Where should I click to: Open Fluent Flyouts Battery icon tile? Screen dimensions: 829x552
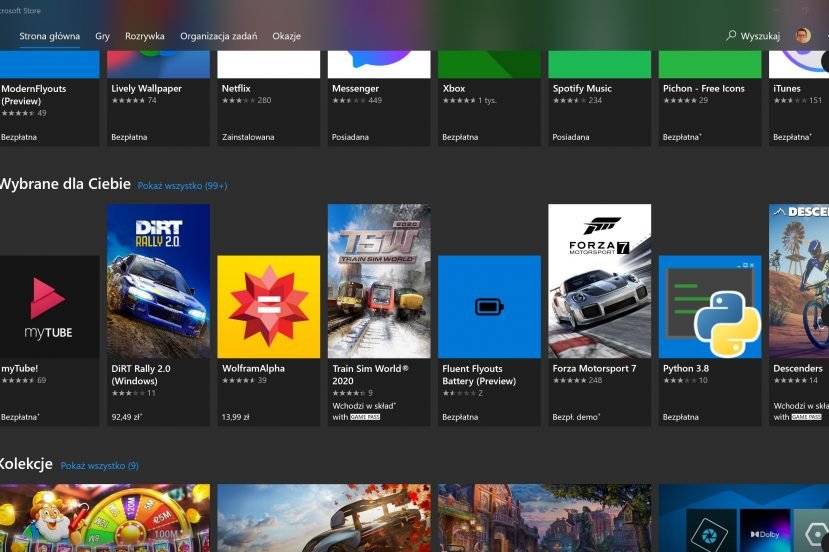point(489,307)
